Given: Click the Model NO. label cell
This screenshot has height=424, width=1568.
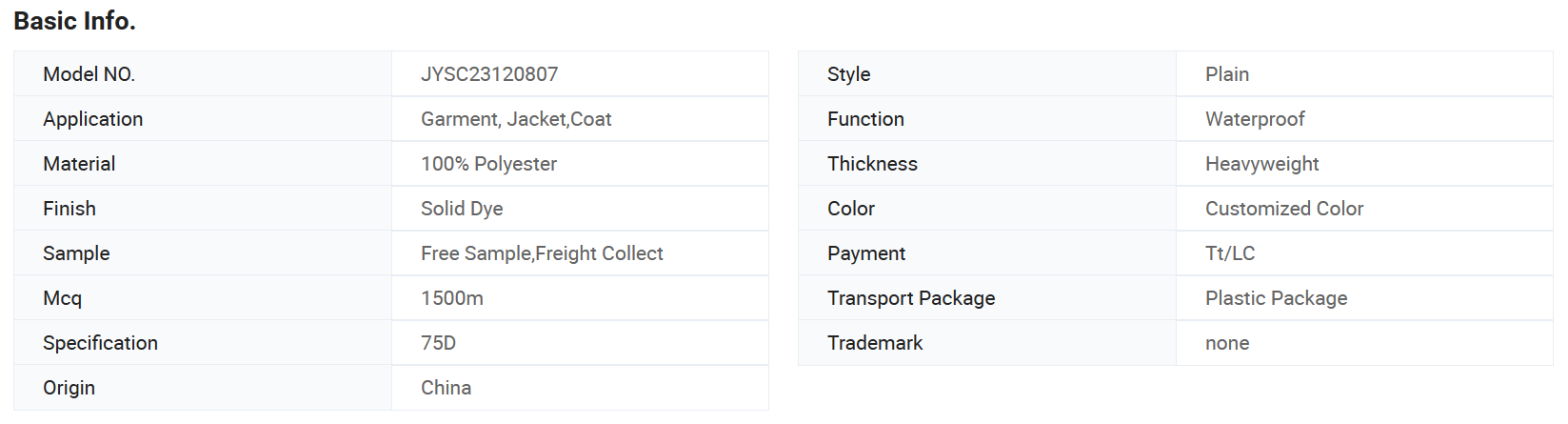Looking at the screenshot, I should tap(203, 74).
